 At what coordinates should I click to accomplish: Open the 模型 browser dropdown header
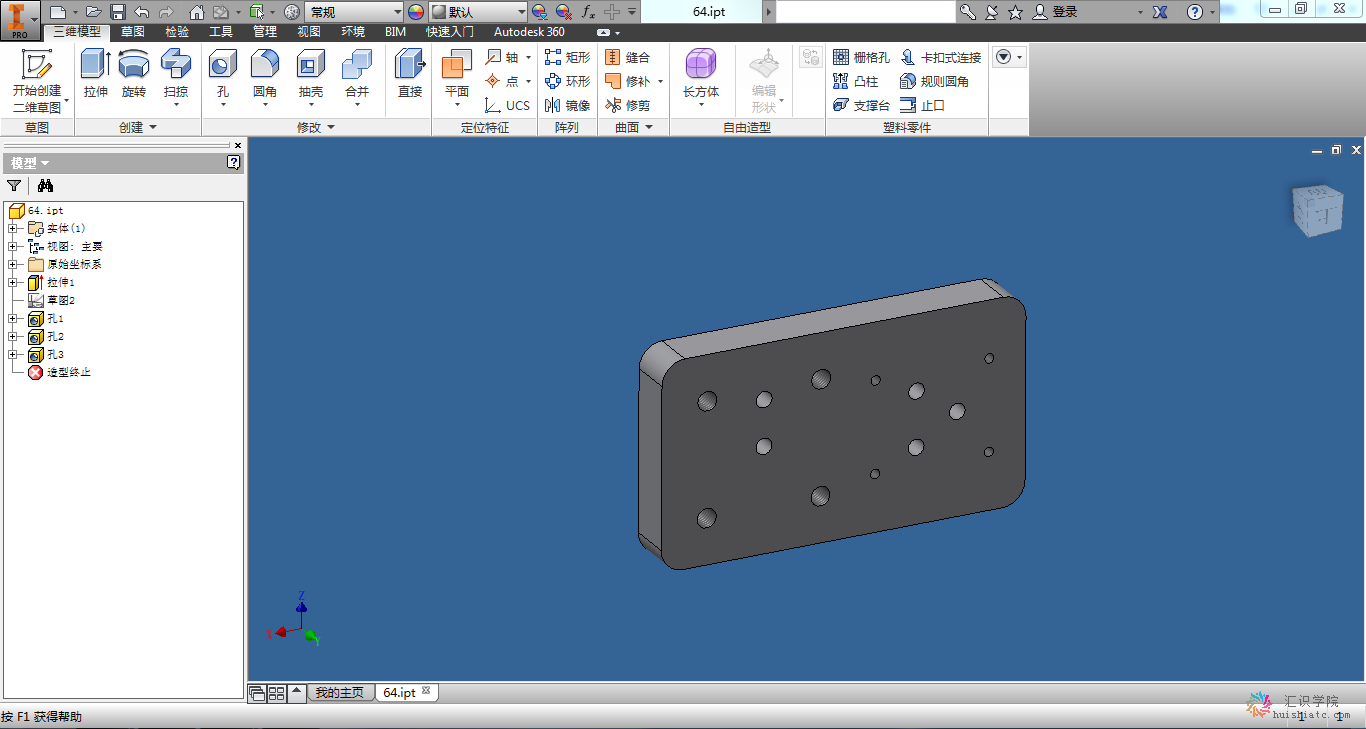tap(30, 163)
